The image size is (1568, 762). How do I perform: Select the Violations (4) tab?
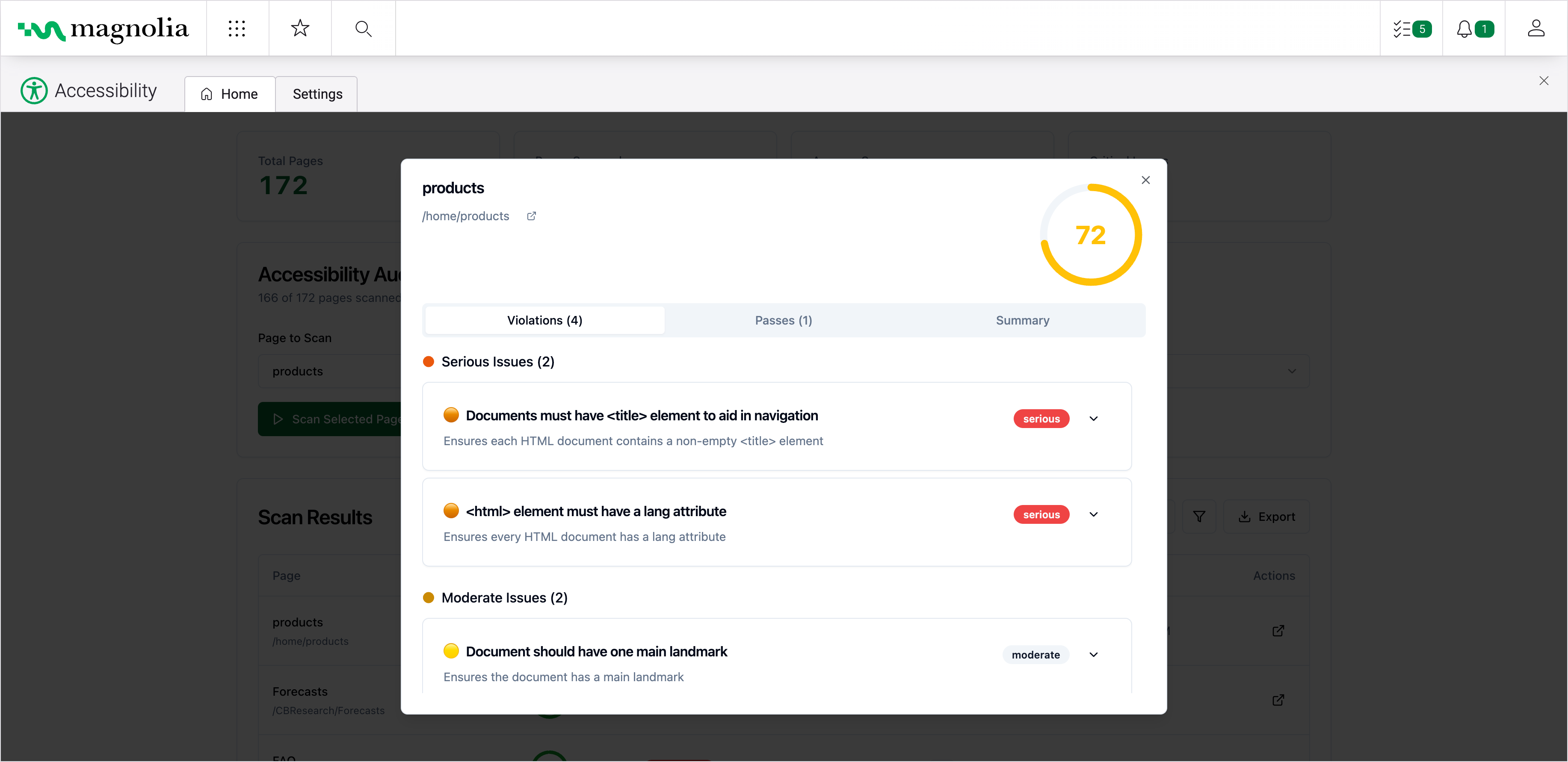[544, 320]
